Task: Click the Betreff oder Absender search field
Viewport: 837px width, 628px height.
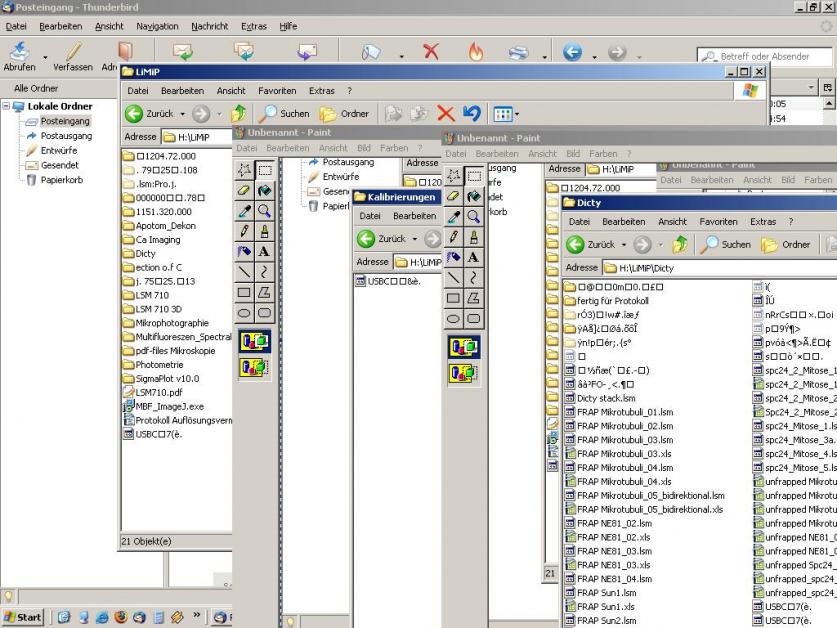Action: [x=770, y=56]
